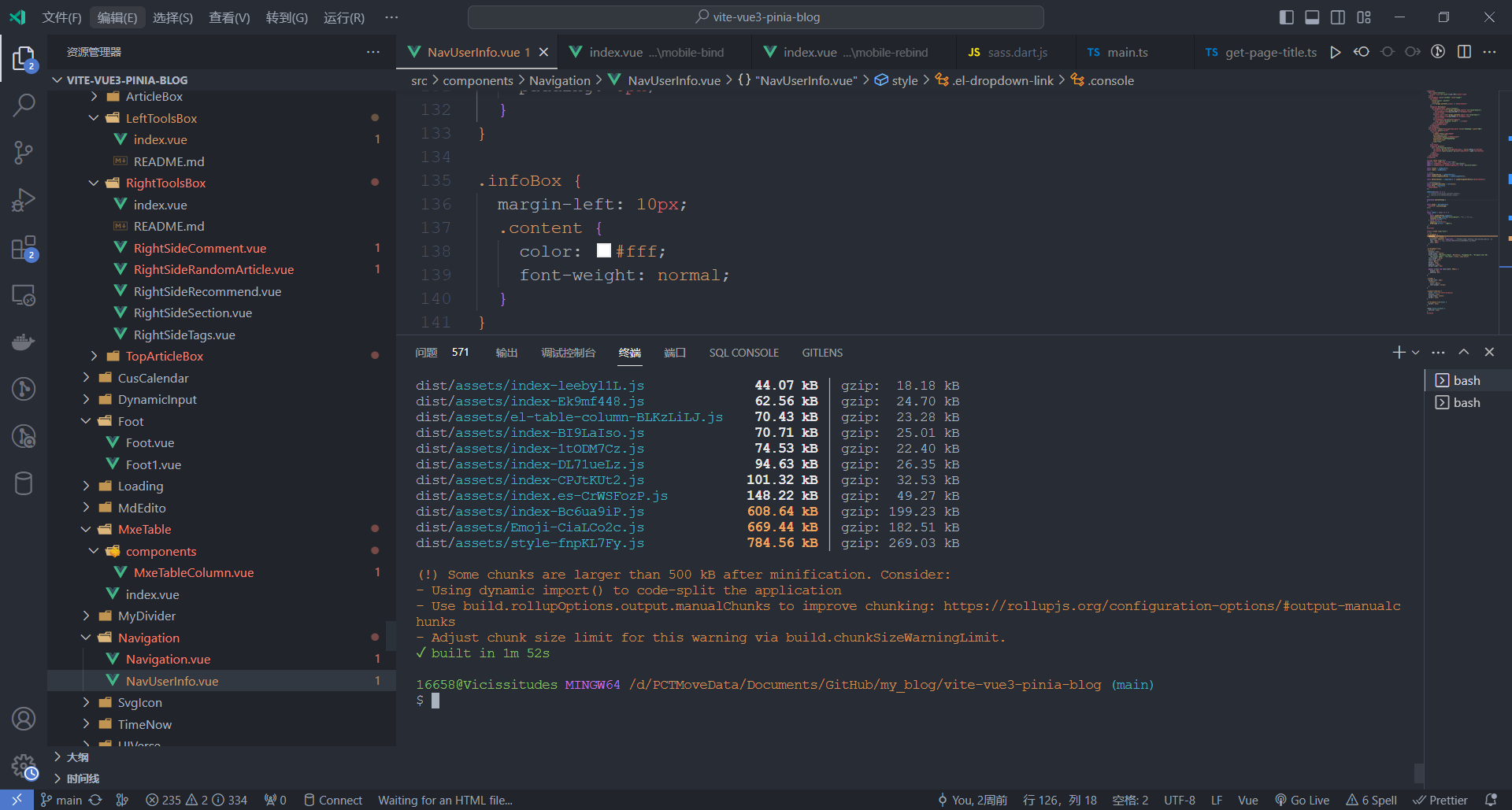Toggle the bottom panel visibility
1512x810 pixels.
pyautogui.click(x=1312, y=17)
